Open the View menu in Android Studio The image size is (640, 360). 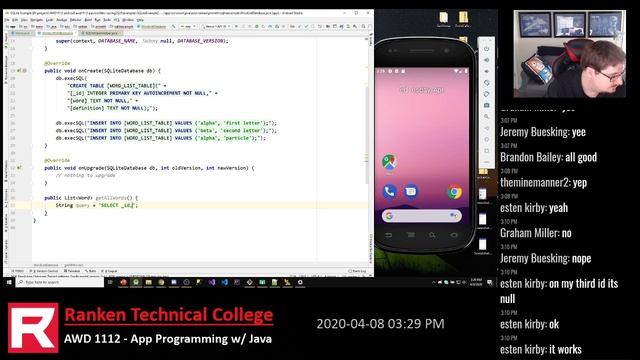[24, 20]
